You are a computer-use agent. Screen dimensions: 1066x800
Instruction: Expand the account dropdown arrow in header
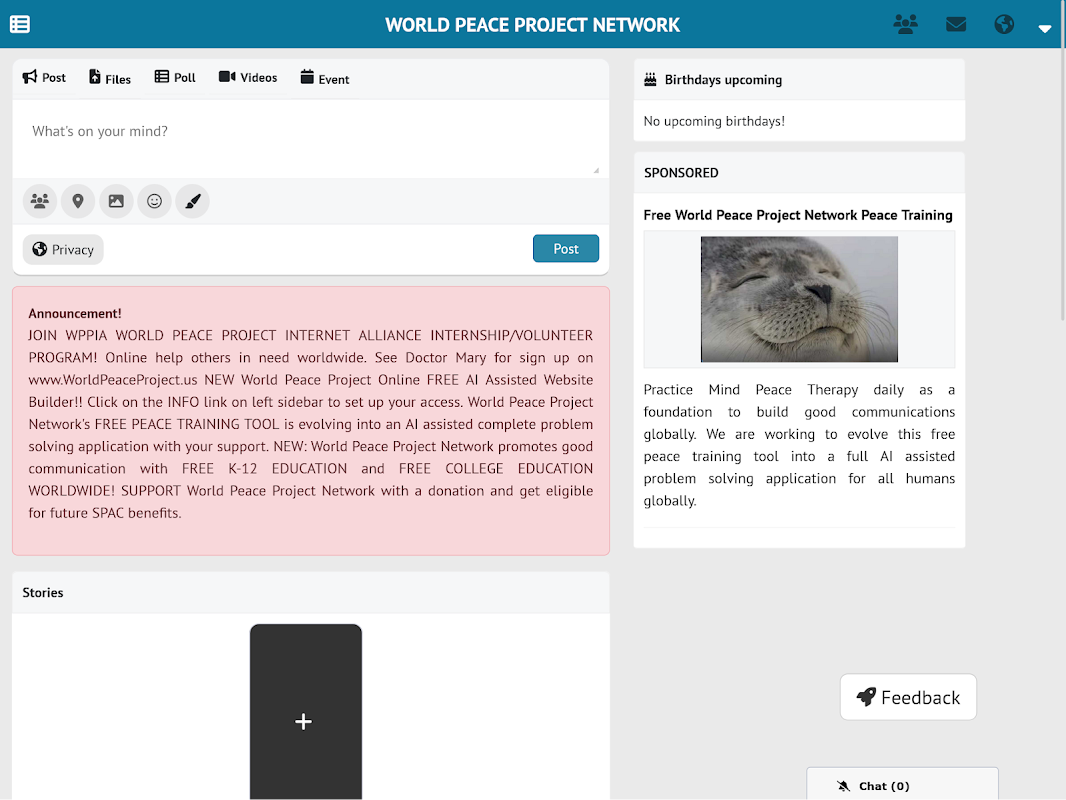(x=1045, y=28)
